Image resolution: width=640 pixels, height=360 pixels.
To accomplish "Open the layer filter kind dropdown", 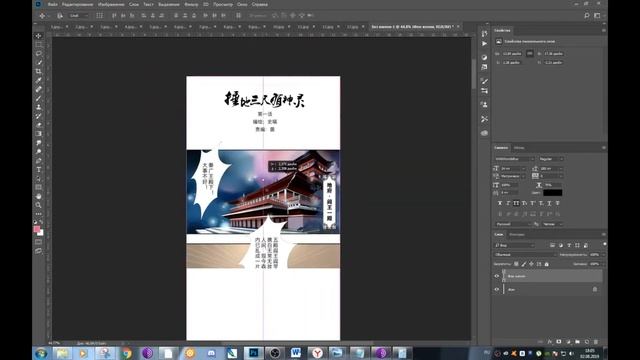I will click(x=514, y=245).
